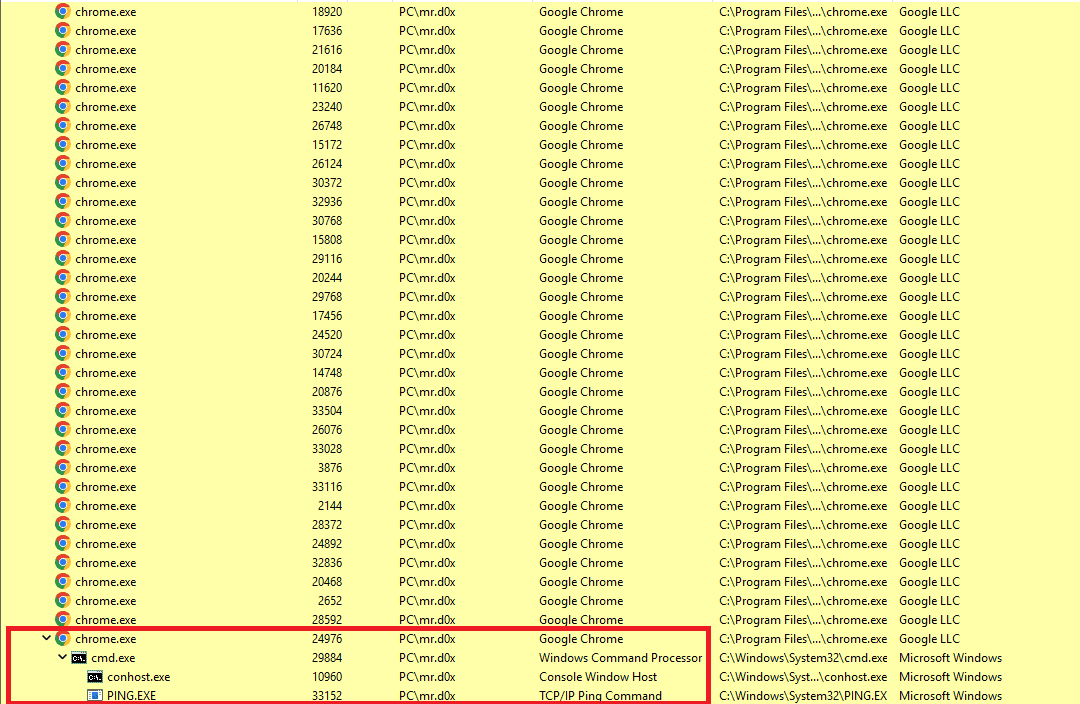Select the PING.EXE process name
Viewport: 1080px width, 704px height.
tap(131, 696)
